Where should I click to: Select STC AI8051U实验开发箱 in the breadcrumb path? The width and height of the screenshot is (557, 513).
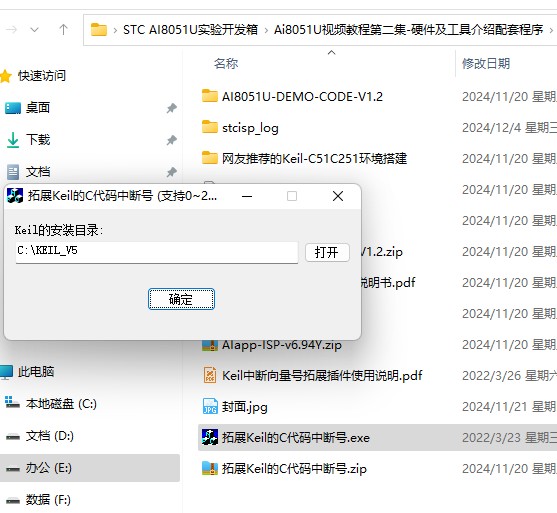(x=190, y=29)
